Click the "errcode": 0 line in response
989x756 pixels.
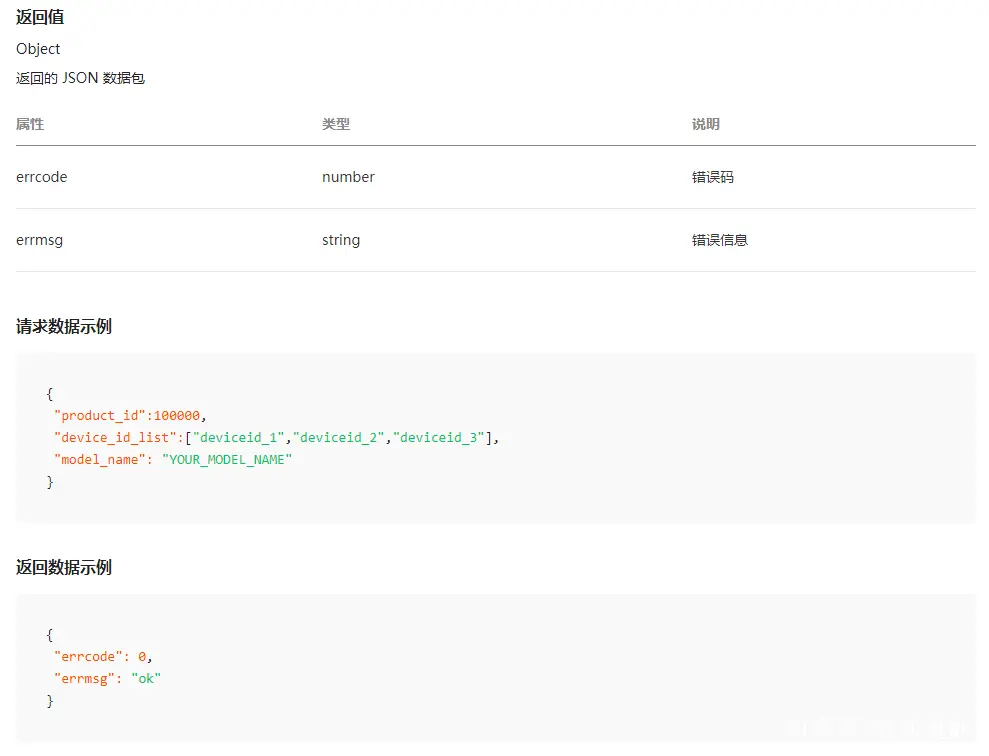(103, 657)
